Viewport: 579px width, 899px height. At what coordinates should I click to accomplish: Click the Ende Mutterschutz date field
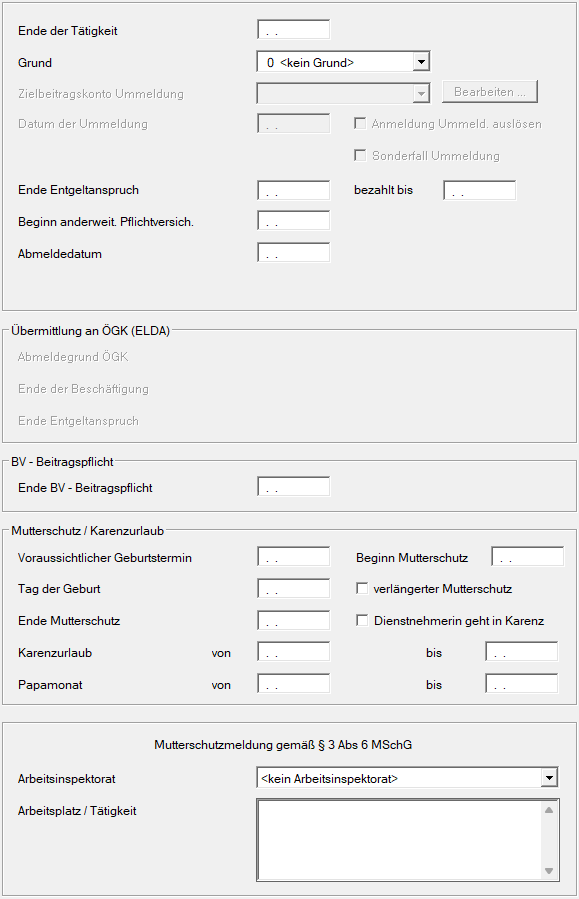point(294,620)
